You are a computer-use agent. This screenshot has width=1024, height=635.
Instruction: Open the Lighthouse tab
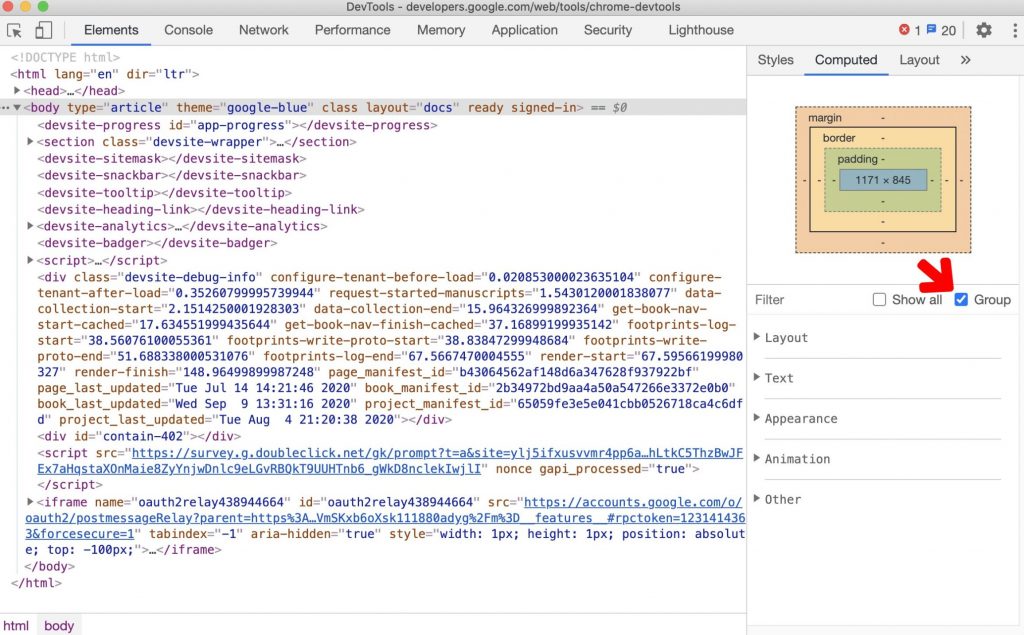(701, 30)
